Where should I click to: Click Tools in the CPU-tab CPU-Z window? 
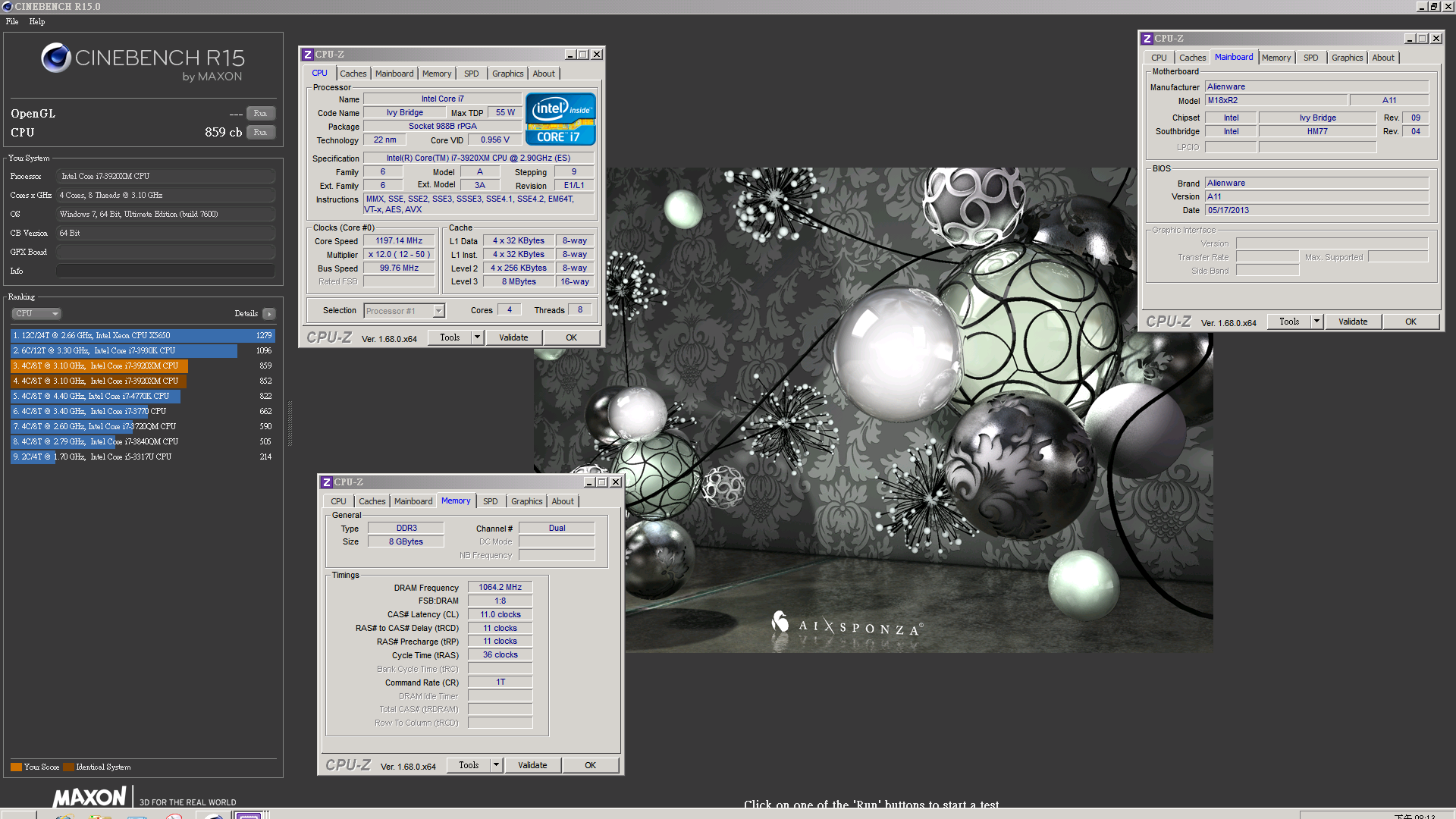(450, 337)
